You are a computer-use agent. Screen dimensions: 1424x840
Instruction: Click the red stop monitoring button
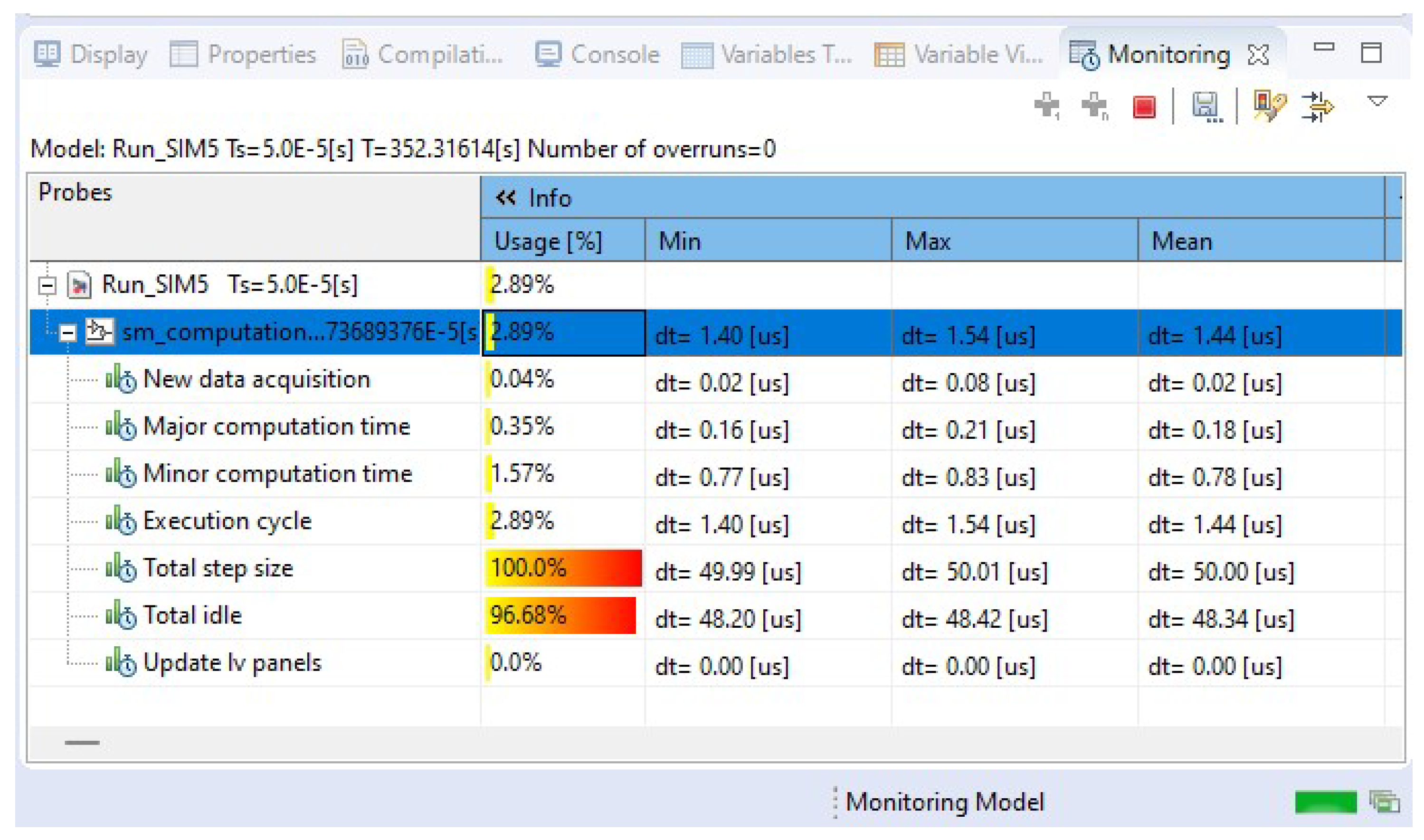click(1144, 107)
